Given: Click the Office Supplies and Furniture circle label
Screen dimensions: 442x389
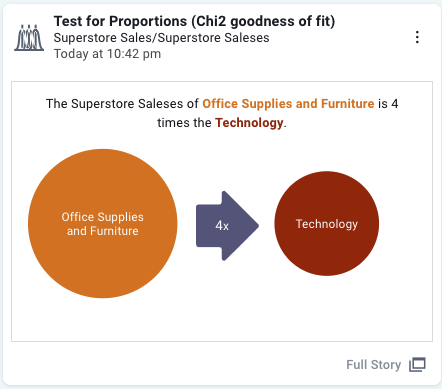Looking at the screenshot, I should [x=103, y=224].
